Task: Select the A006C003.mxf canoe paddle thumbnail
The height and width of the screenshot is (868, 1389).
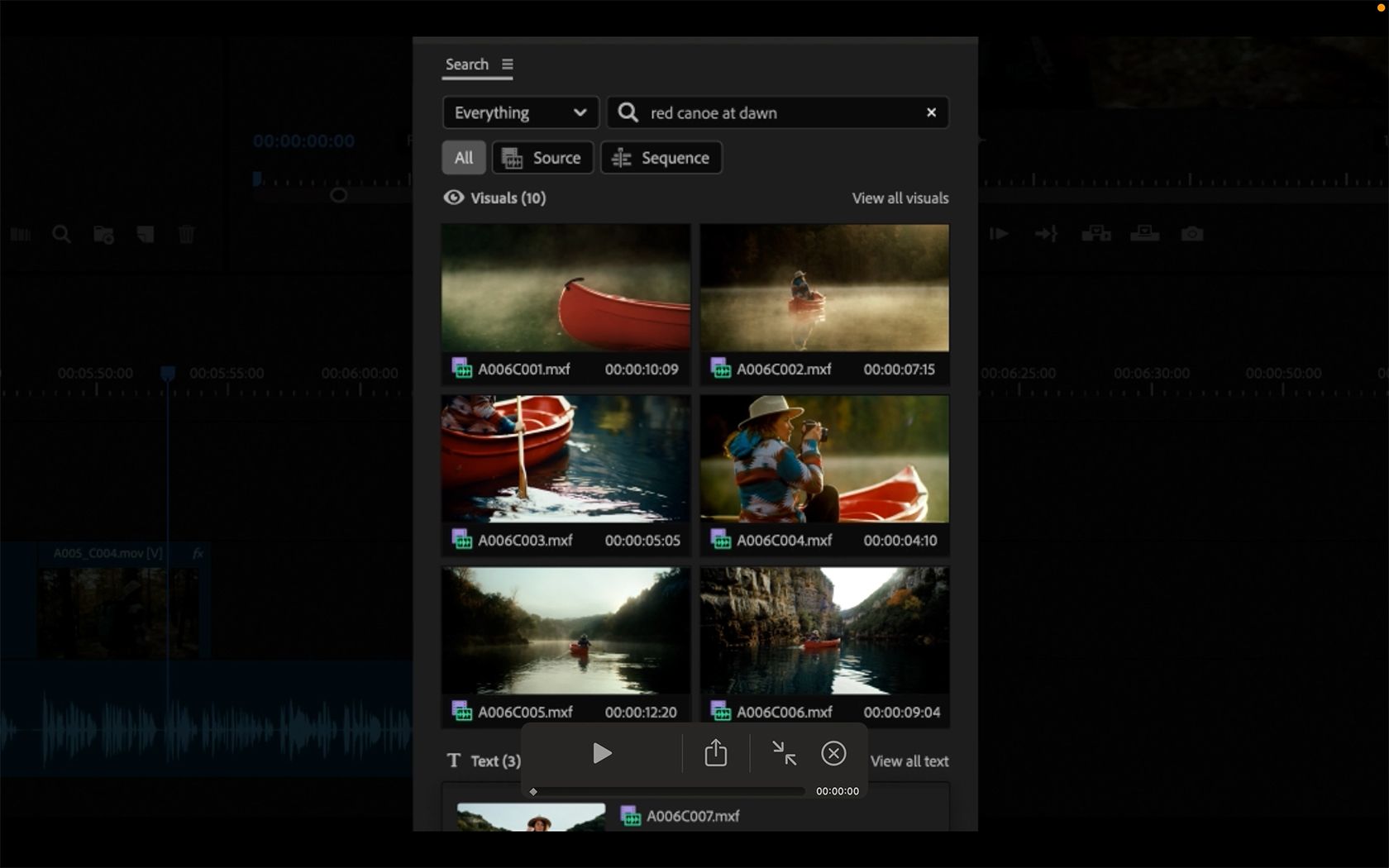Action: 565,458
